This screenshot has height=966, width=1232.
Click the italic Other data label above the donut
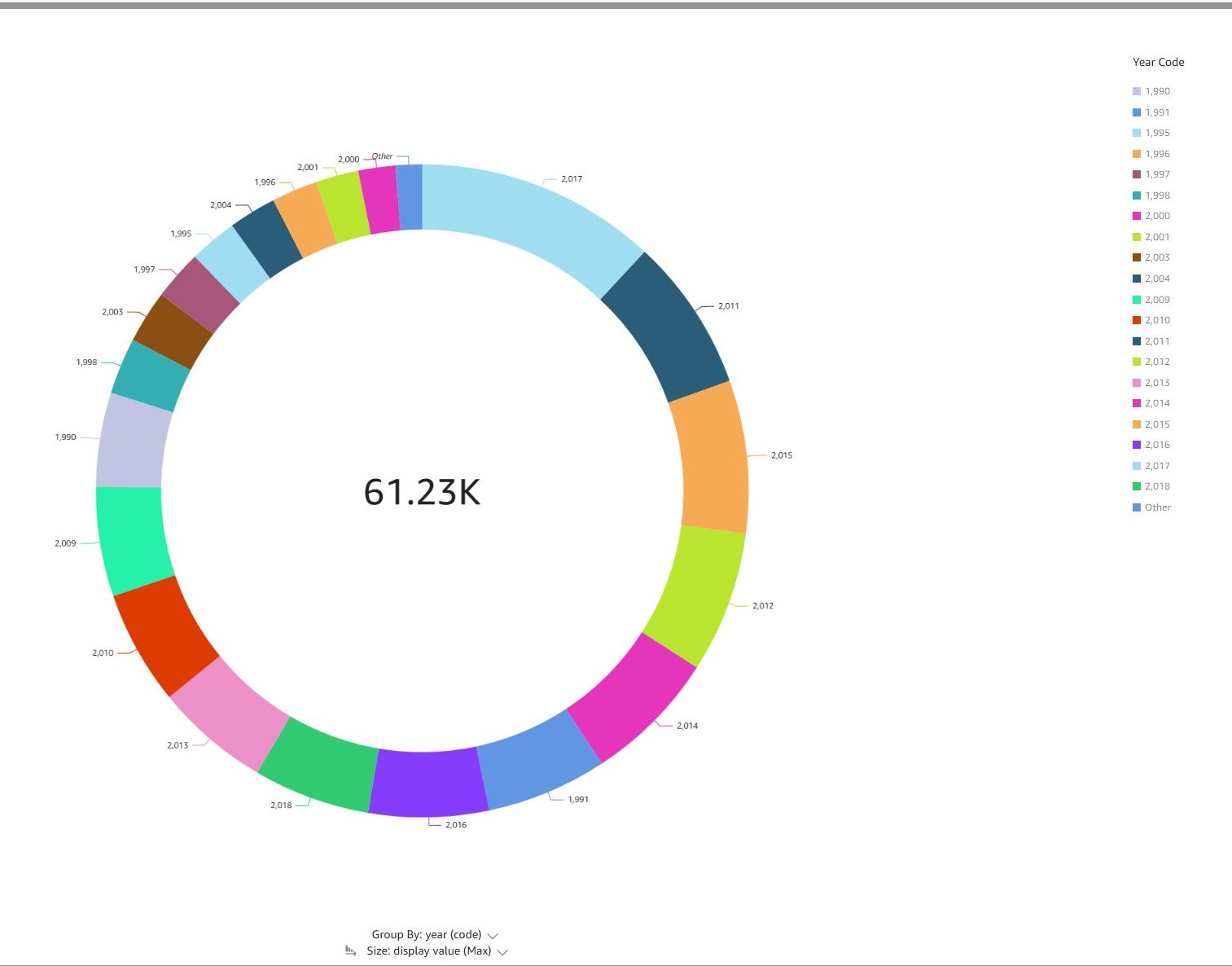point(382,156)
